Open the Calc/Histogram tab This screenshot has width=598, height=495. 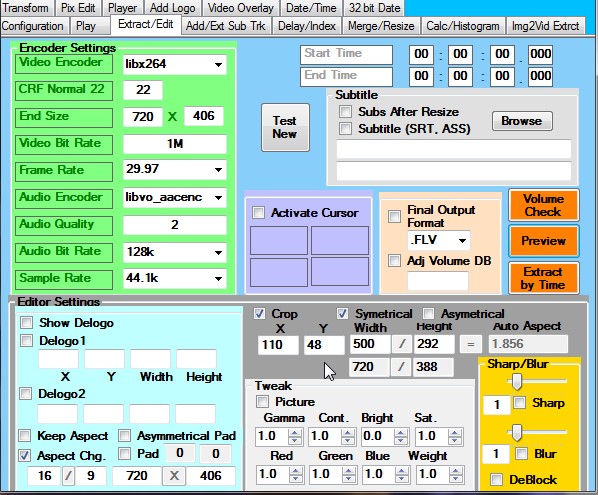click(x=463, y=26)
